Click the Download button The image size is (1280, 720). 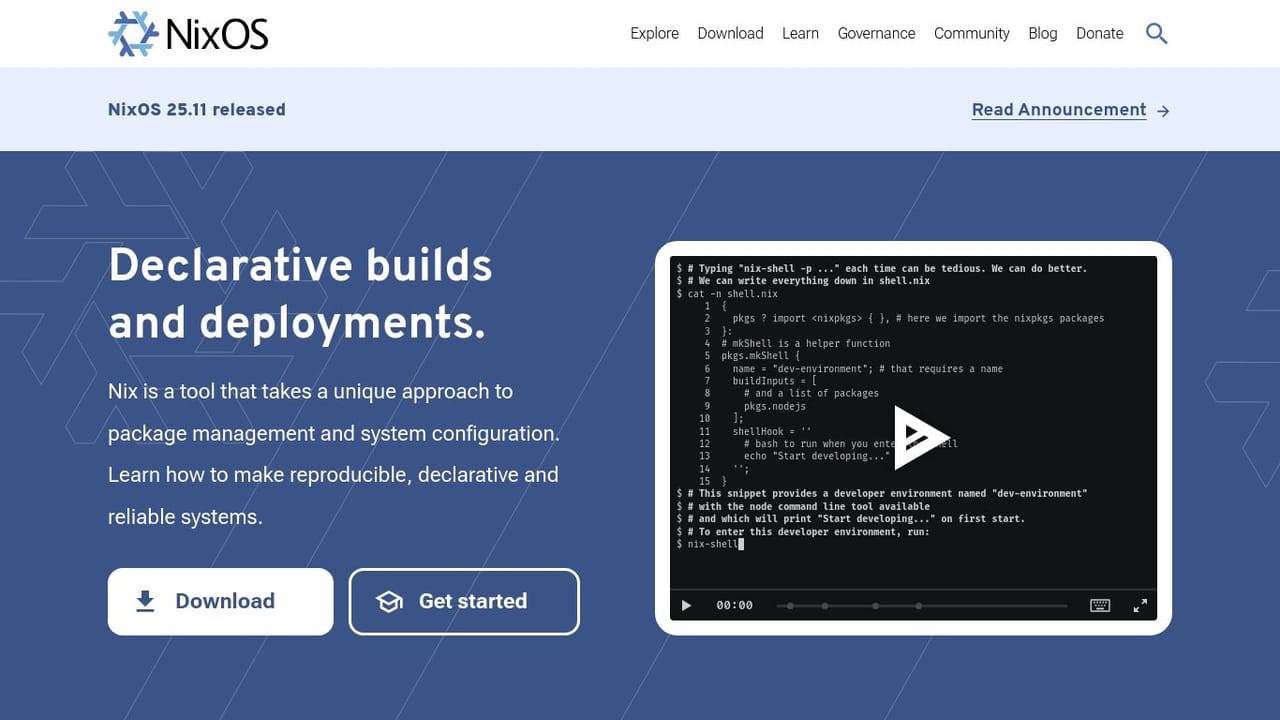220,601
